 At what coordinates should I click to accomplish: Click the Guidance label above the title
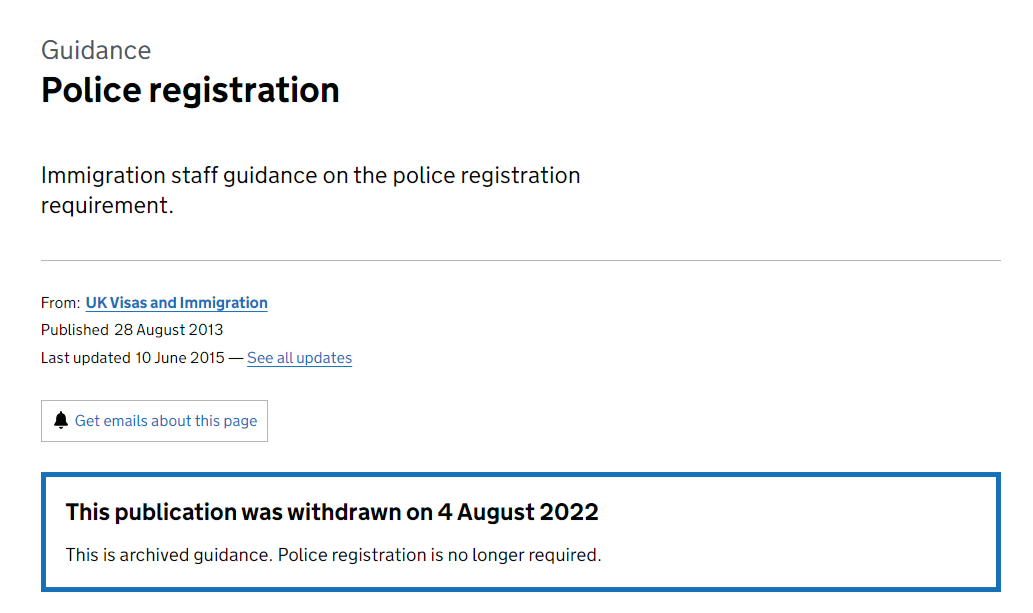(96, 50)
